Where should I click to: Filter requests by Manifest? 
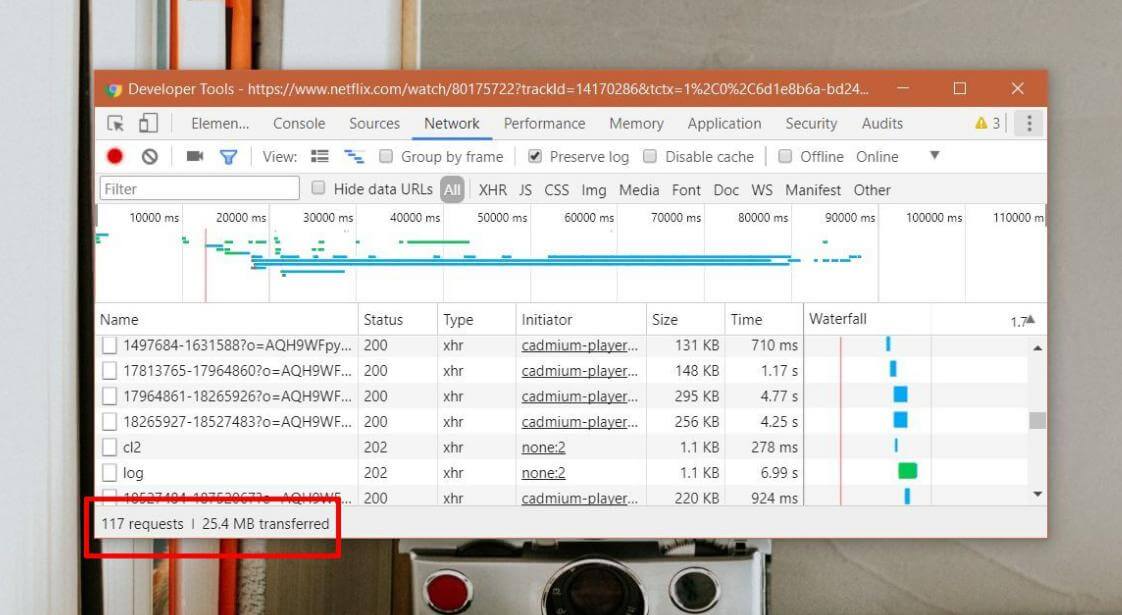pyautogui.click(x=813, y=190)
